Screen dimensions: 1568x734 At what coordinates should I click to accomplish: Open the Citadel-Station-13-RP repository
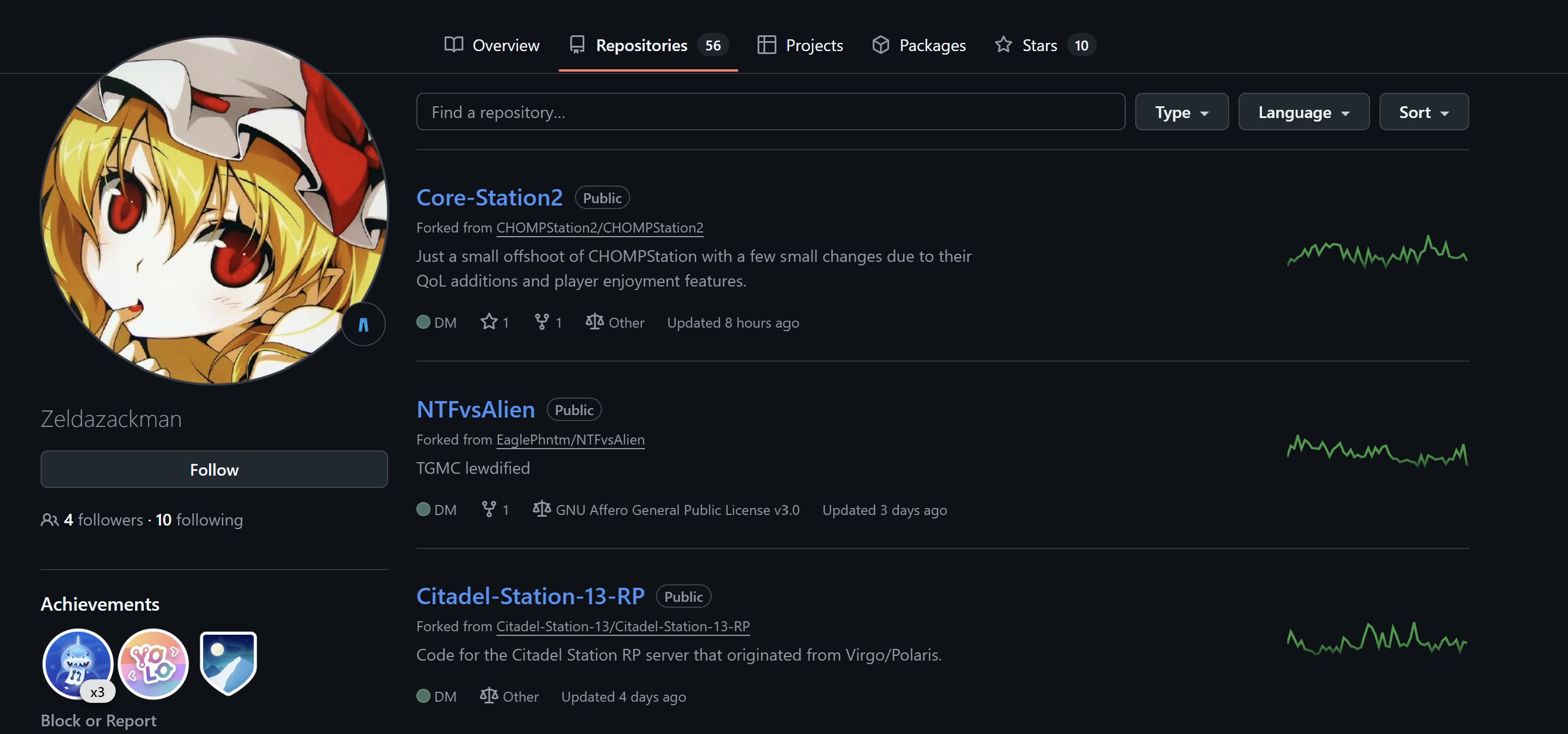(530, 596)
